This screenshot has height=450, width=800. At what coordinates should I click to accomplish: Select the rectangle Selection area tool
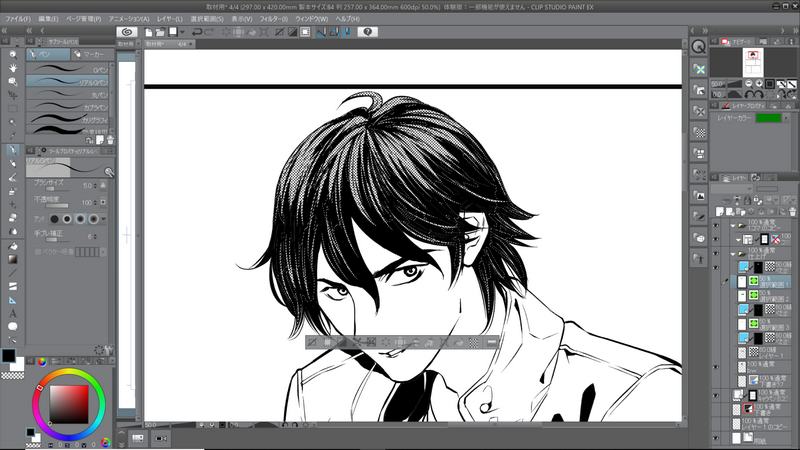(x=13, y=109)
